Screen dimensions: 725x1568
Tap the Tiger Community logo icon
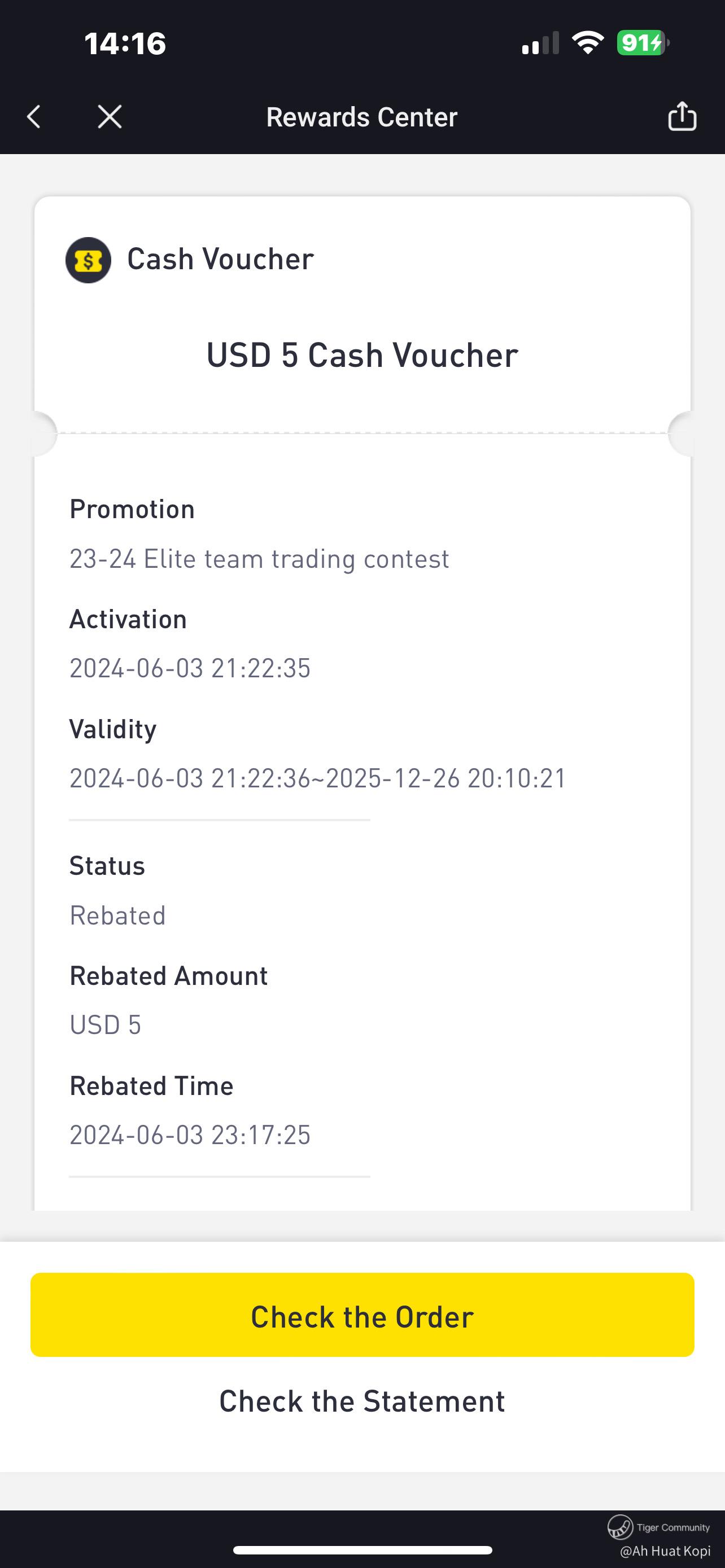tap(619, 1527)
